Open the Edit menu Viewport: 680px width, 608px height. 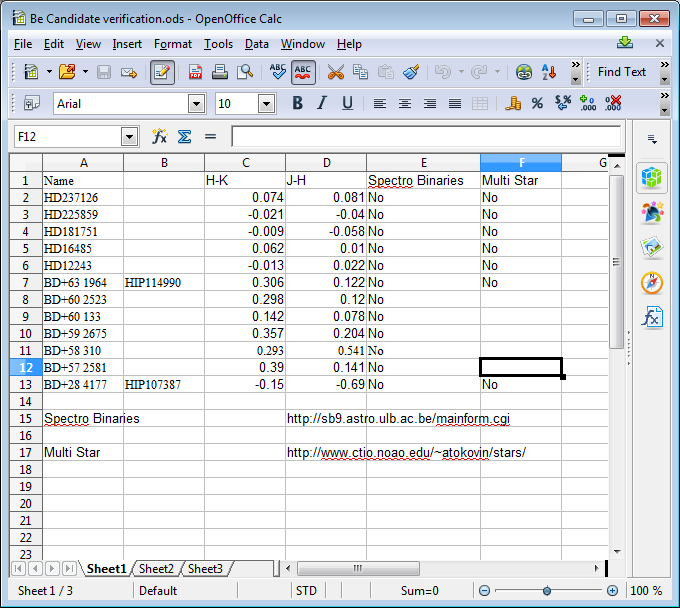[x=54, y=44]
